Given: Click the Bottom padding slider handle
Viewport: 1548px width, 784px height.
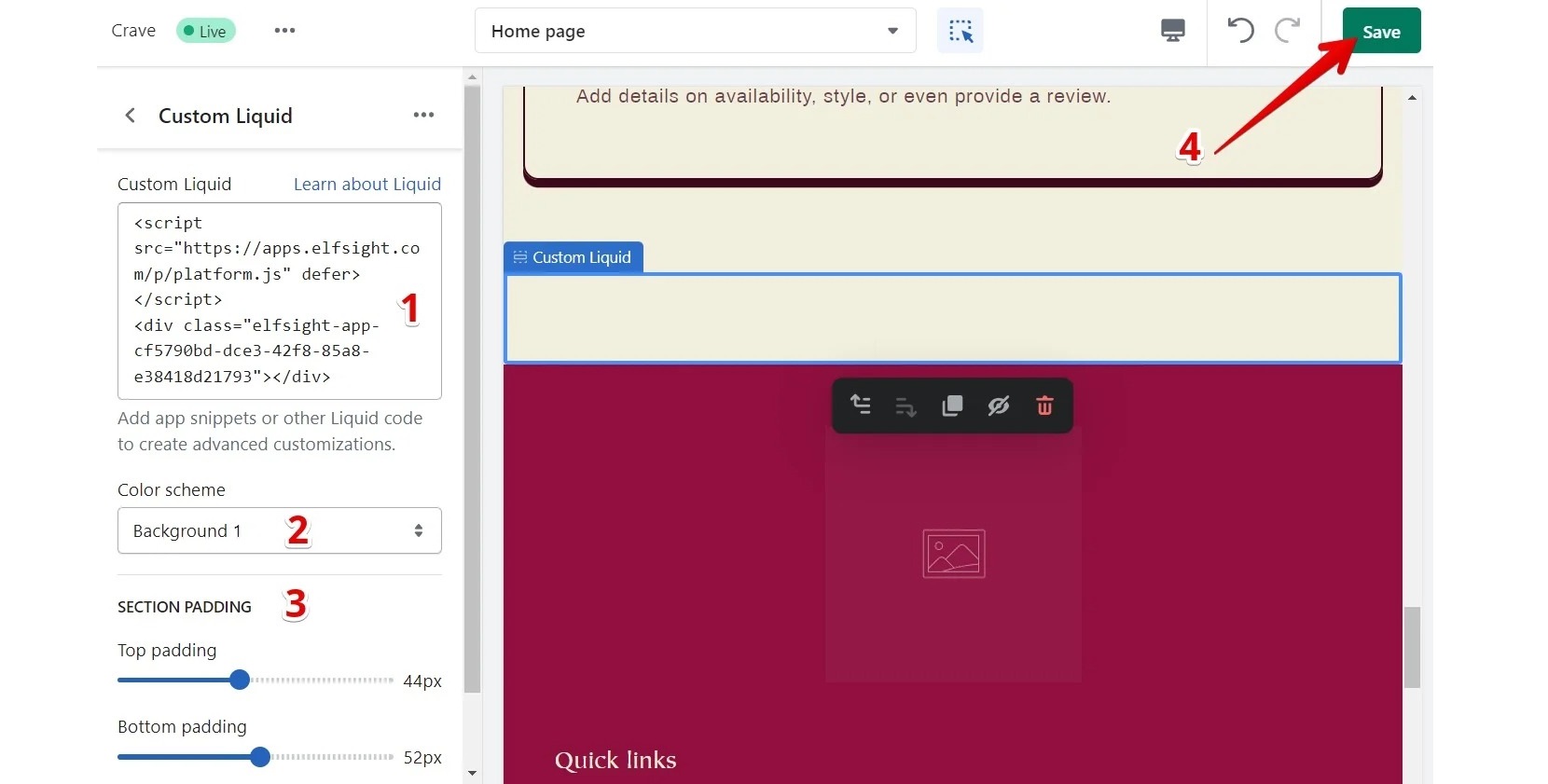Looking at the screenshot, I should 260,757.
